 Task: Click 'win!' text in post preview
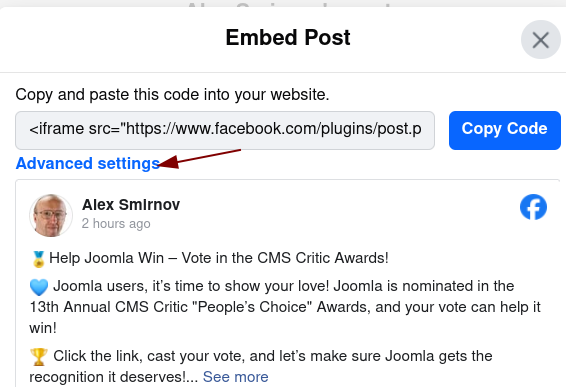click(x=43, y=328)
